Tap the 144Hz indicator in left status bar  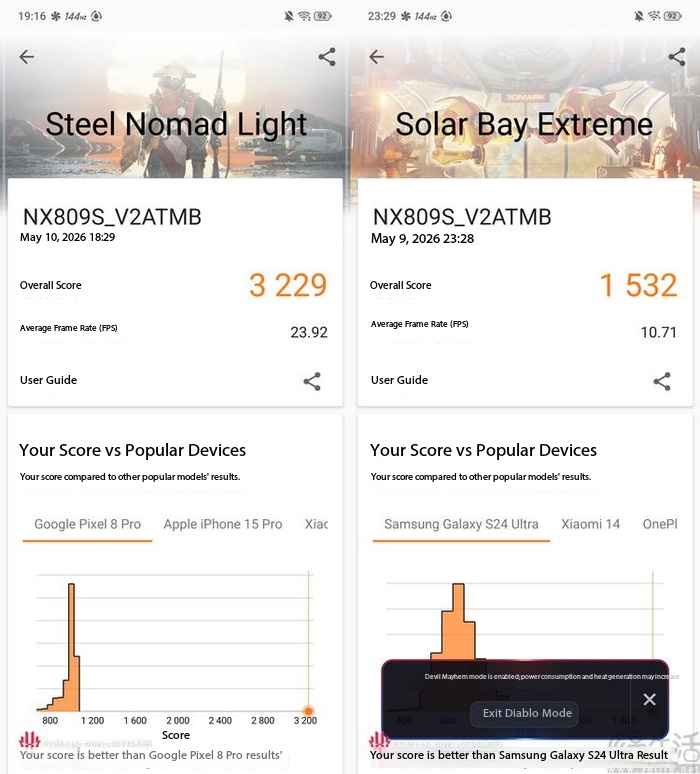(75, 16)
